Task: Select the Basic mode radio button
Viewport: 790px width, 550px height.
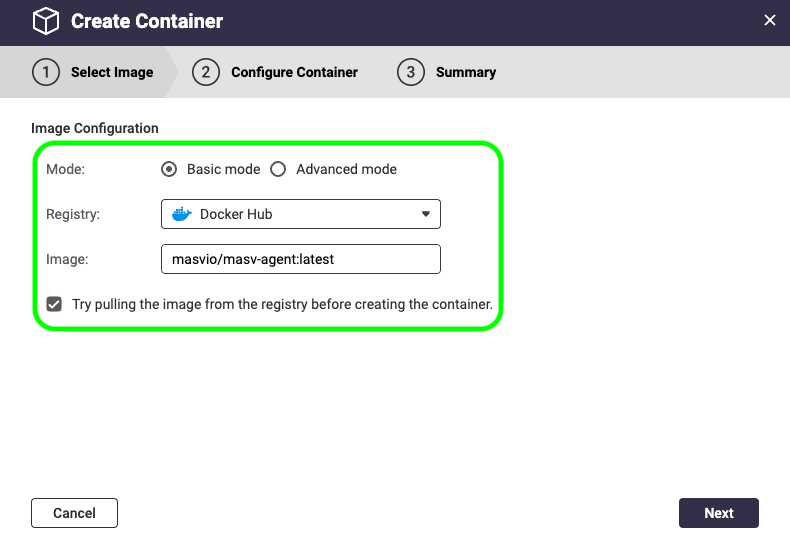Action: [x=169, y=169]
